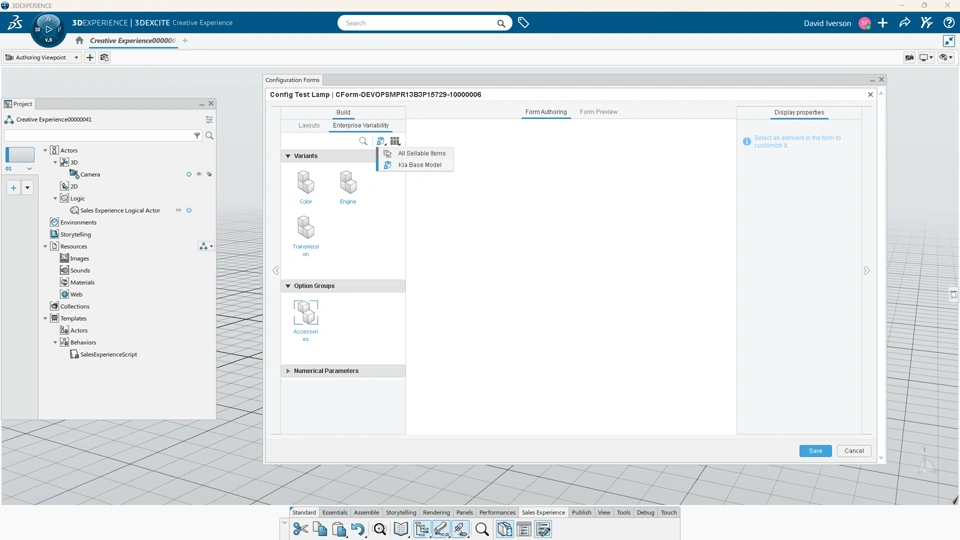Screen dimensions: 960x540
Task: Select the Materials item under Resources
Action: [82, 282]
